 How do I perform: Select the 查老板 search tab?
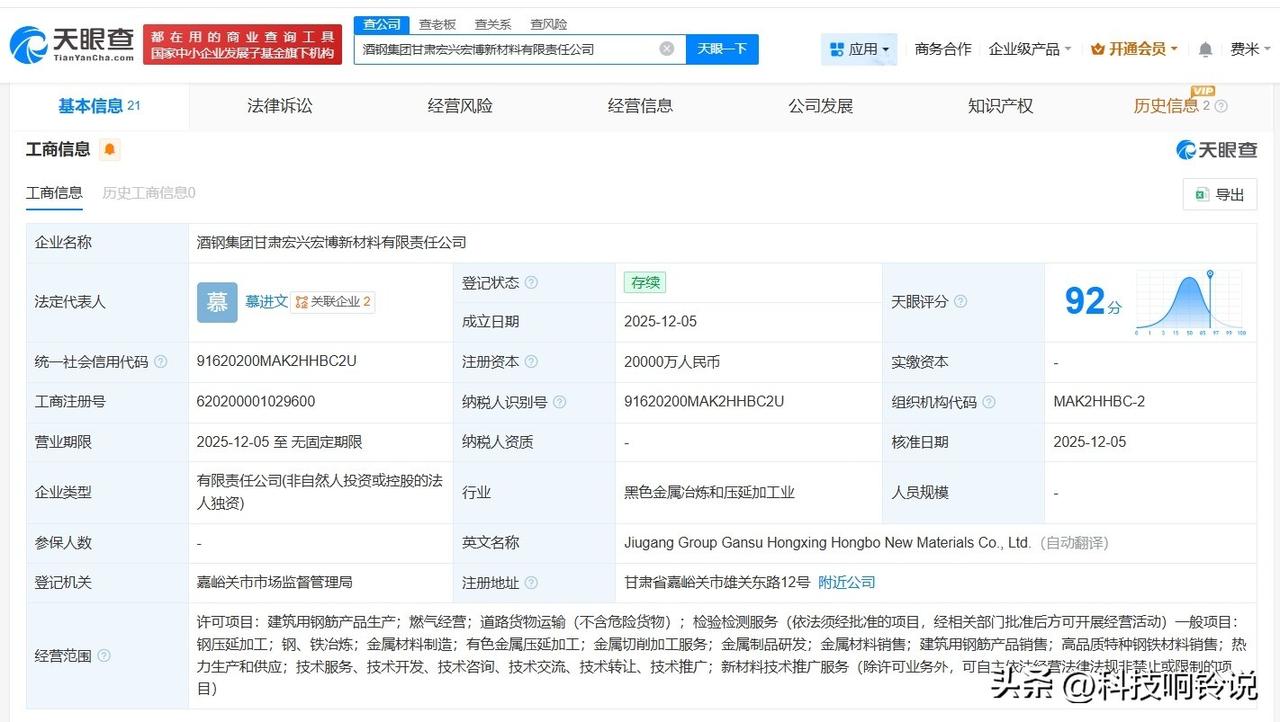(x=437, y=24)
